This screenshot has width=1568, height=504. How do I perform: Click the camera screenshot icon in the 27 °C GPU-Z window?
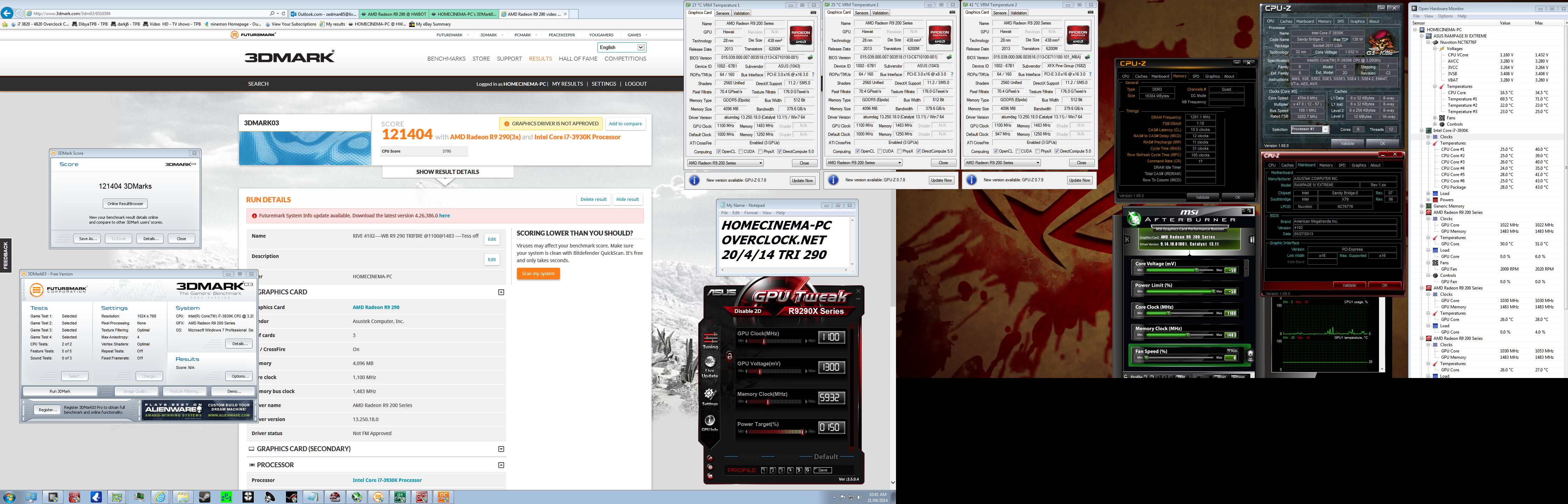click(813, 13)
